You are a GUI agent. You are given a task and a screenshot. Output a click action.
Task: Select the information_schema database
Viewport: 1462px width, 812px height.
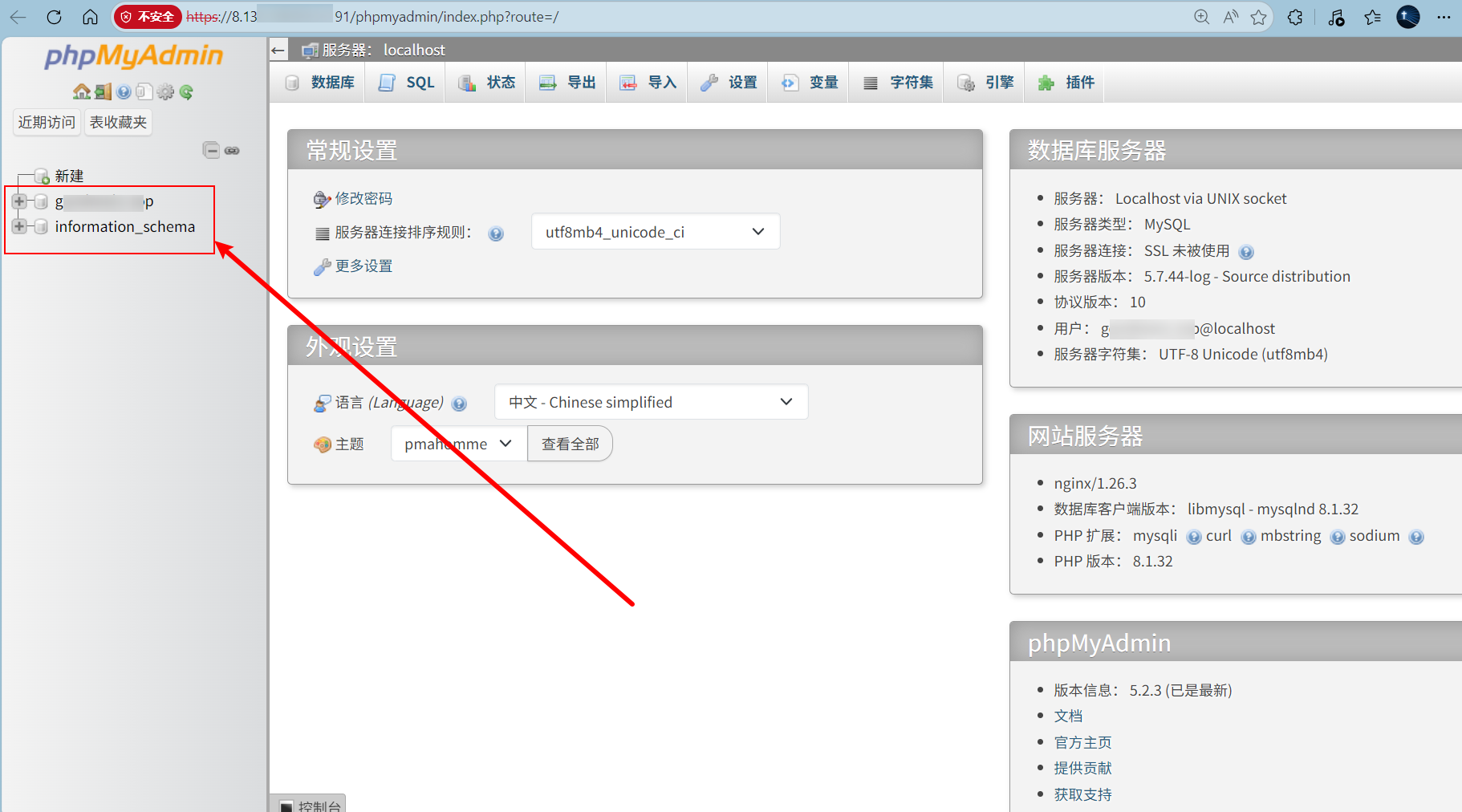point(125,226)
